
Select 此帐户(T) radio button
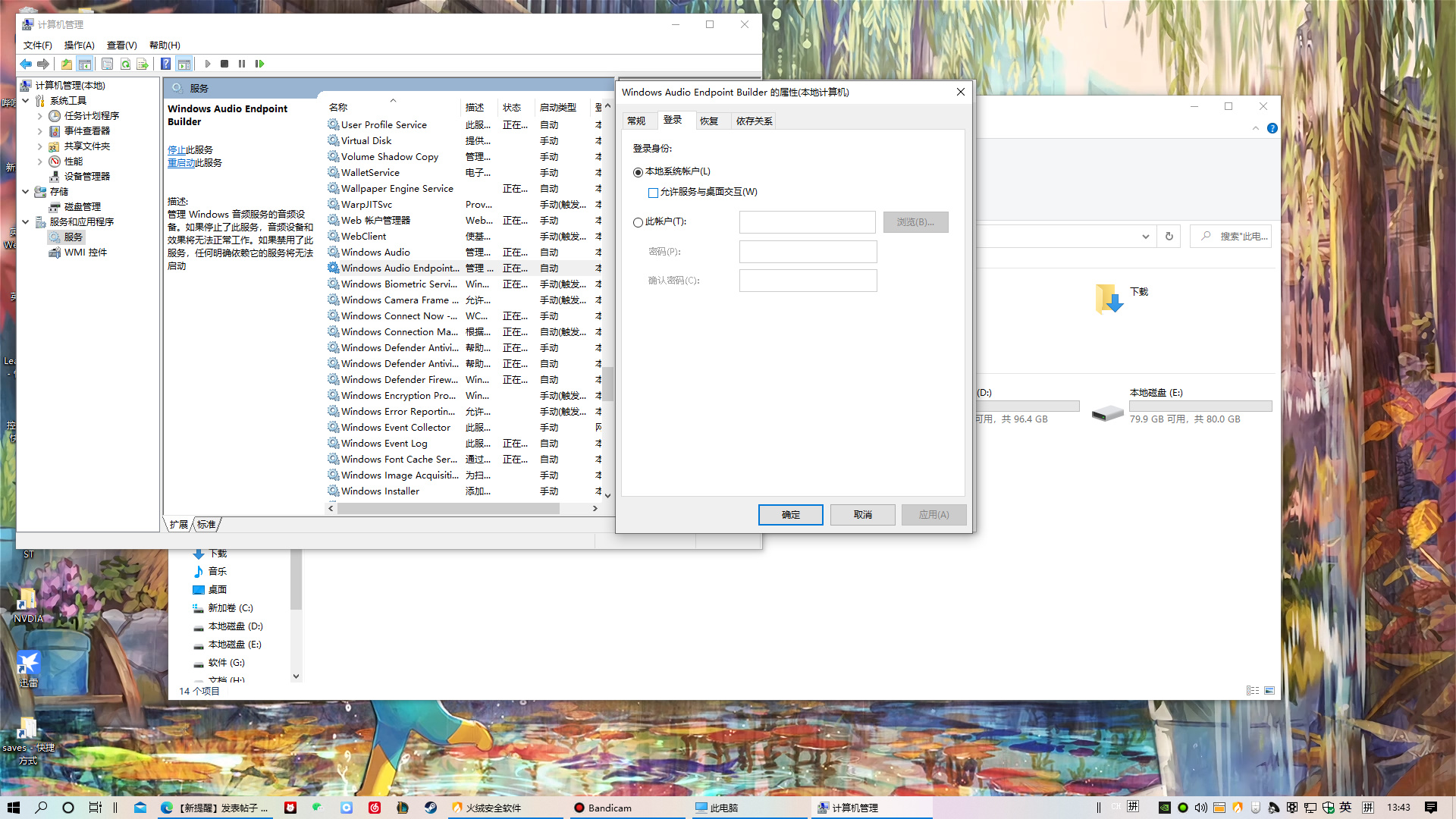638,222
